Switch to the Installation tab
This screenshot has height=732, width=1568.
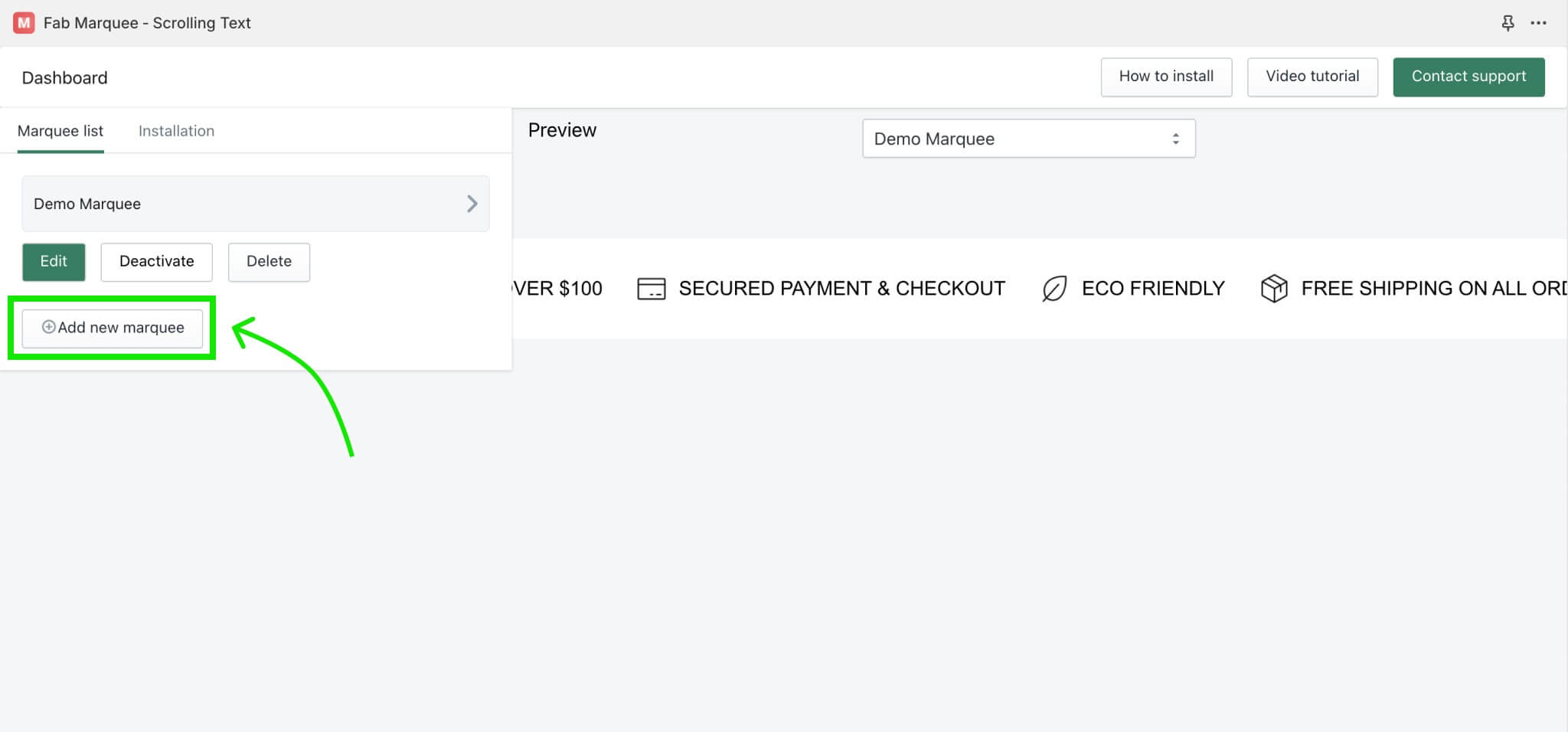[x=176, y=130]
